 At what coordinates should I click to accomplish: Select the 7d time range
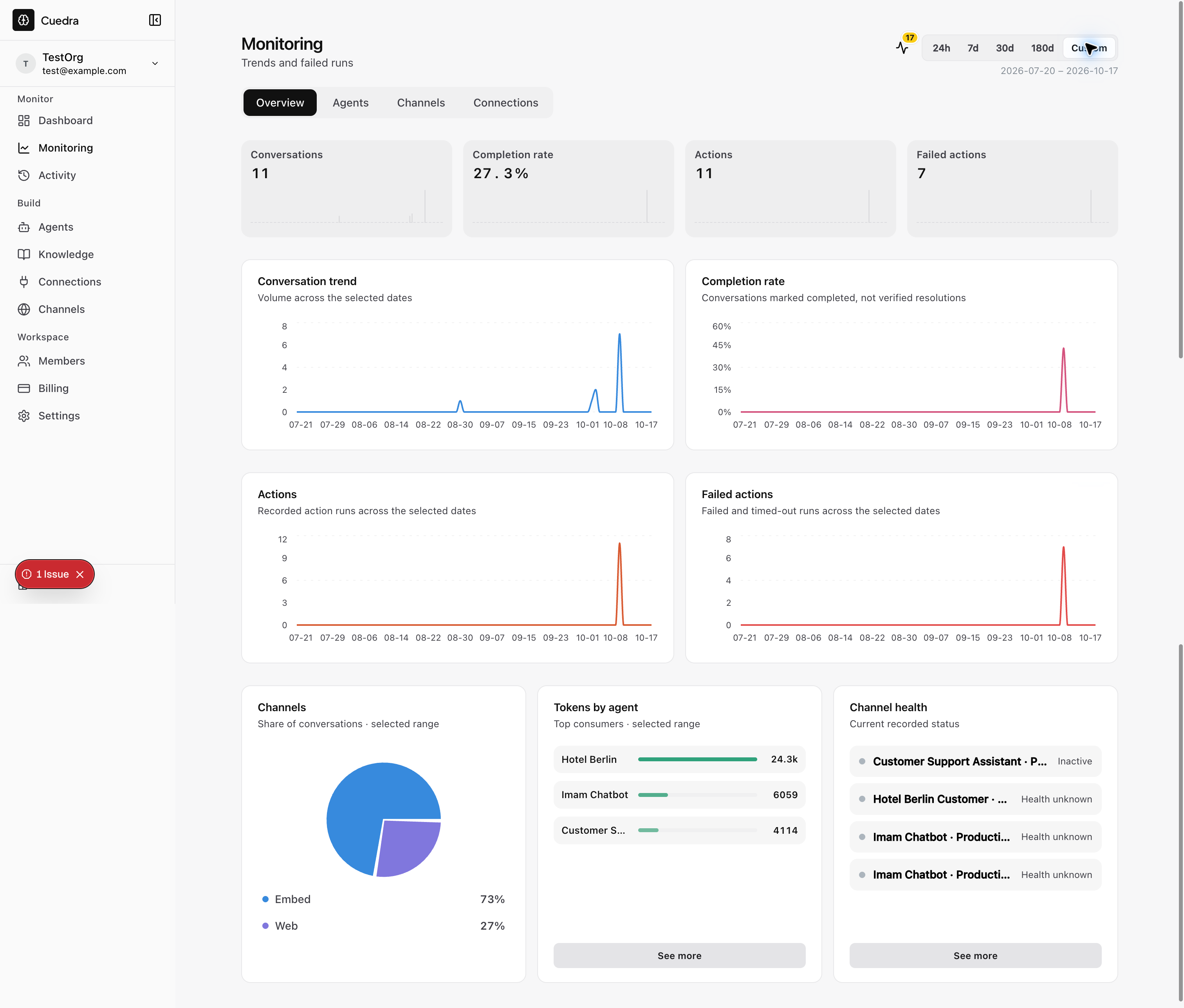click(x=973, y=48)
